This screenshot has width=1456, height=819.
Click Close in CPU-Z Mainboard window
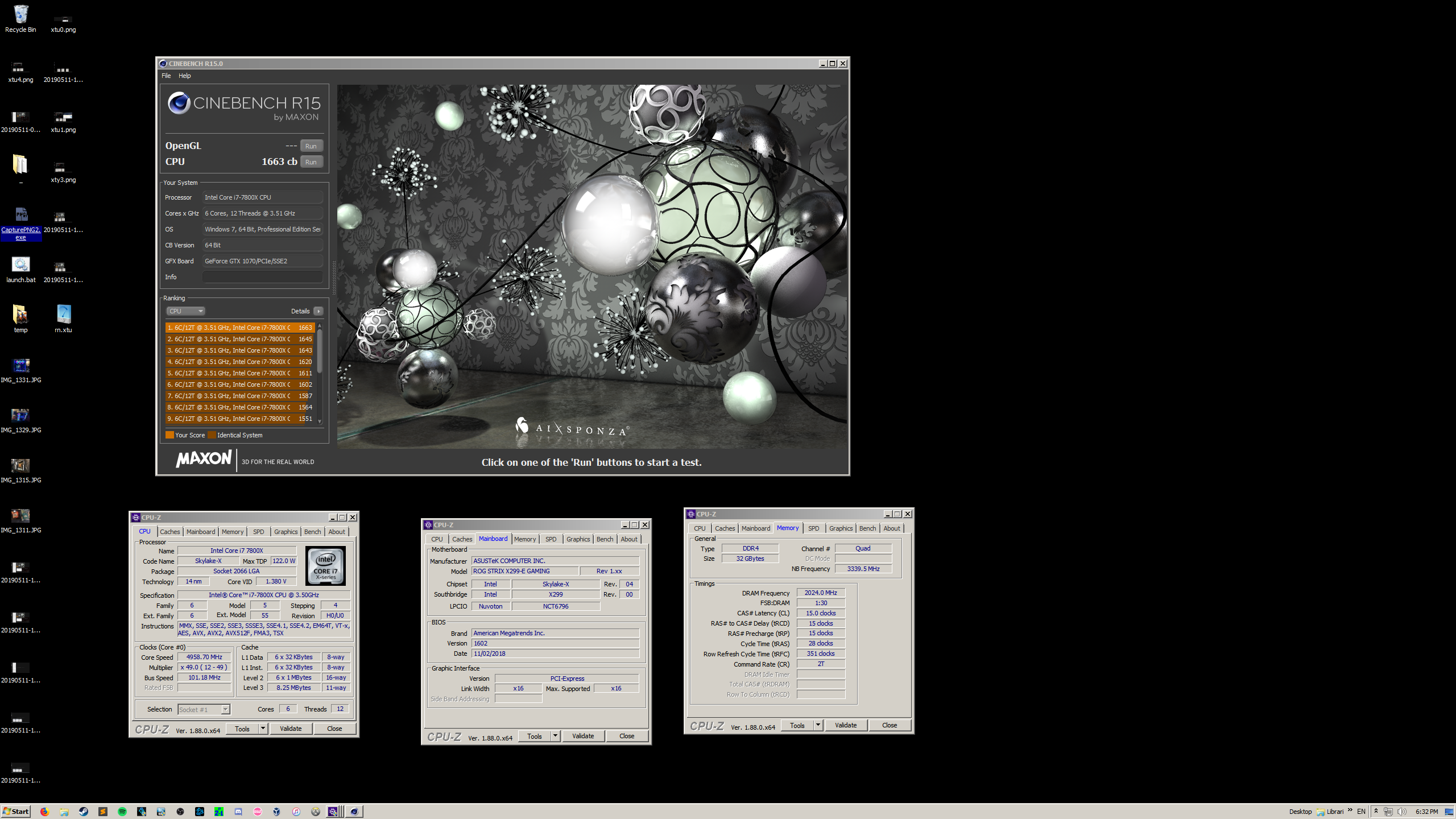coord(627,736)
